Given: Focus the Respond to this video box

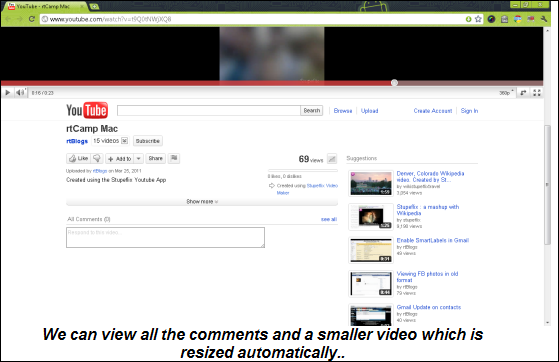Looking at the screenshot, I should coord(165,238).
